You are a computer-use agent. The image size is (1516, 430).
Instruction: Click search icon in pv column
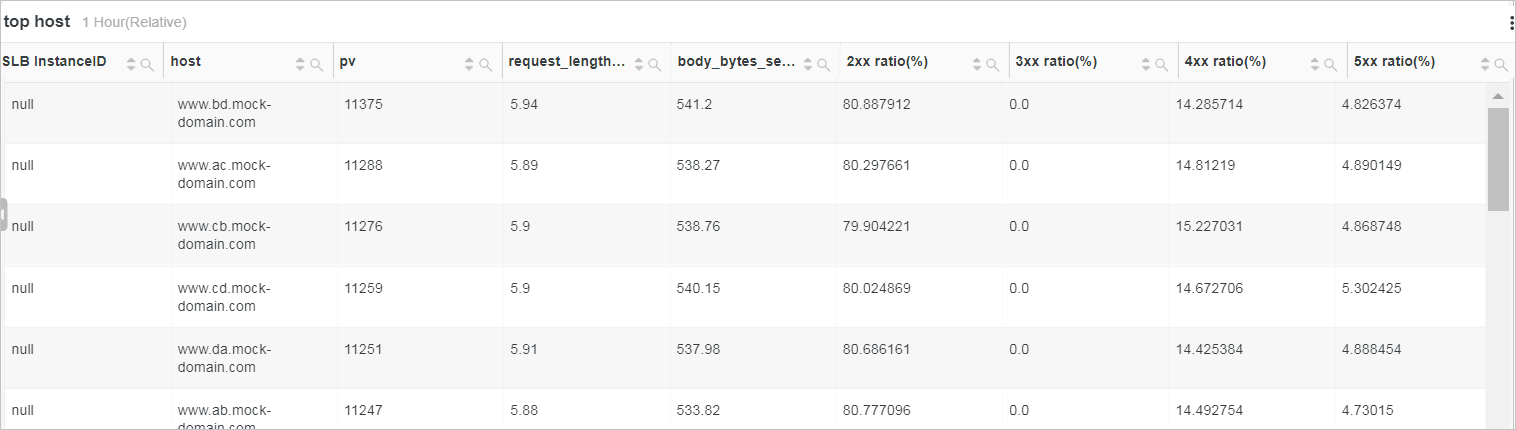click(x=485, y=65)
